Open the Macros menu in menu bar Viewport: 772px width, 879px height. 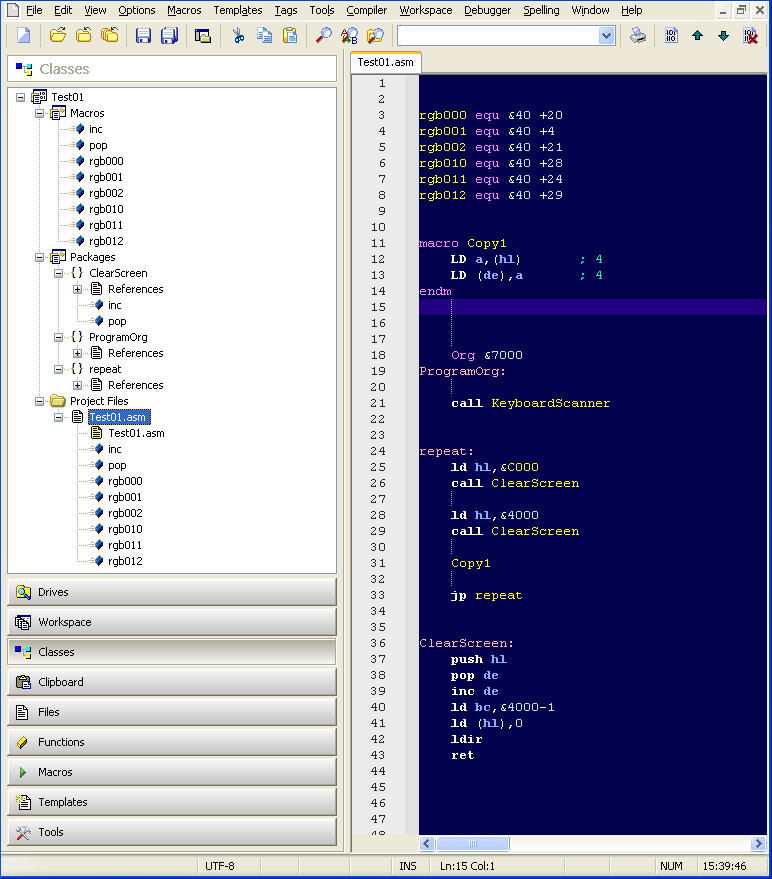point(184,10)
